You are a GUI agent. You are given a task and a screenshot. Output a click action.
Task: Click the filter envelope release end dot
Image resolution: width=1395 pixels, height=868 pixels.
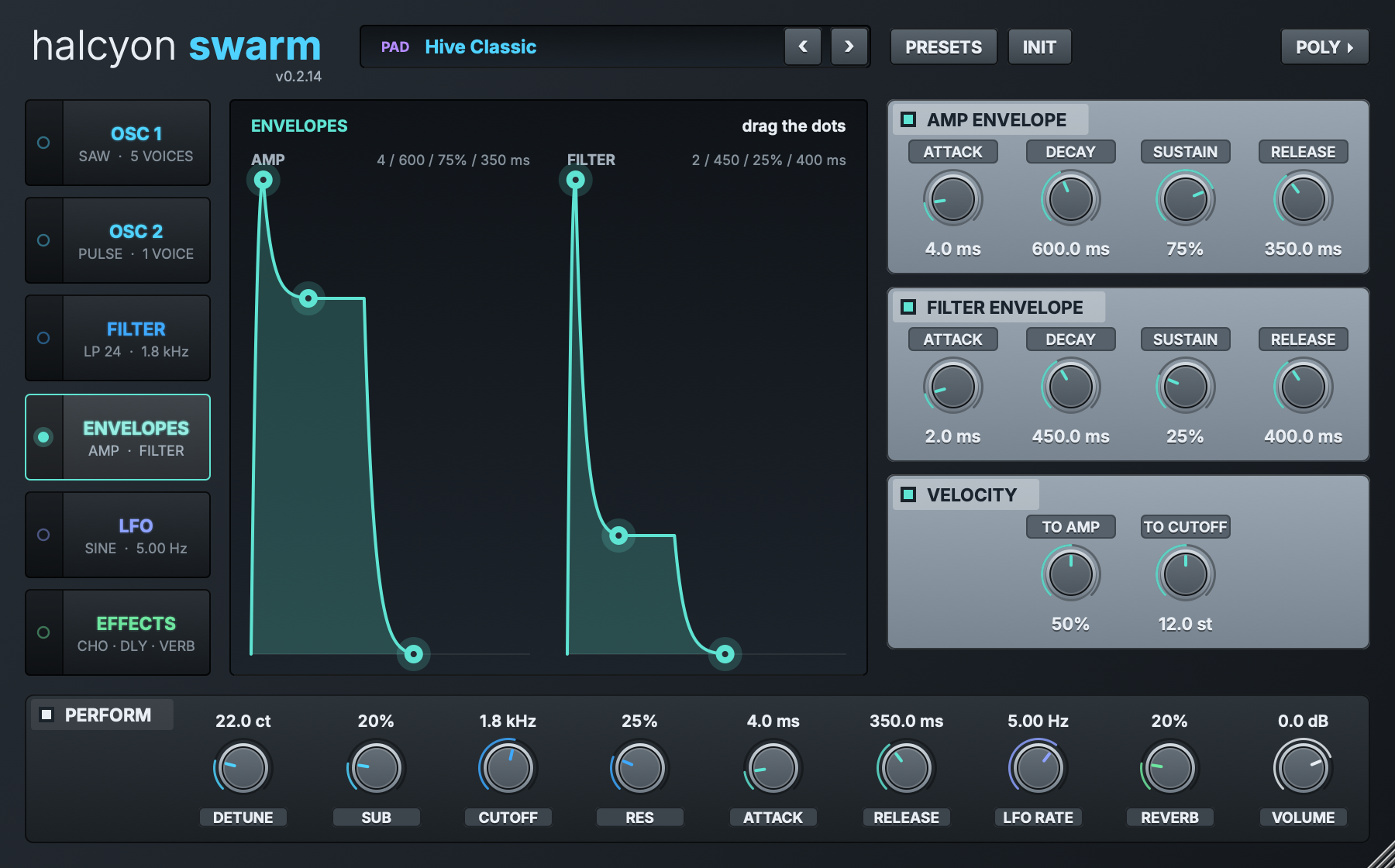coord(725,655)
